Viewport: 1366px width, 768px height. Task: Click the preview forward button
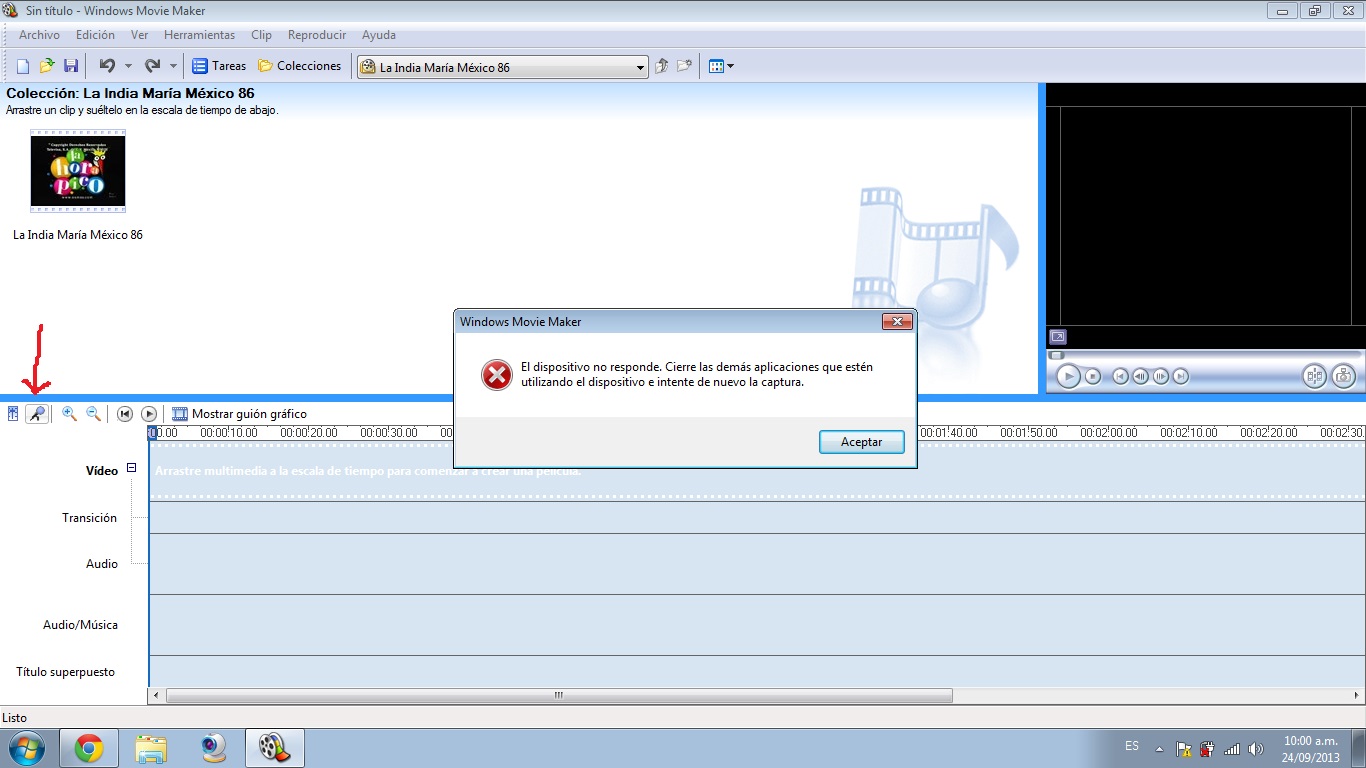coord(1181,376)
